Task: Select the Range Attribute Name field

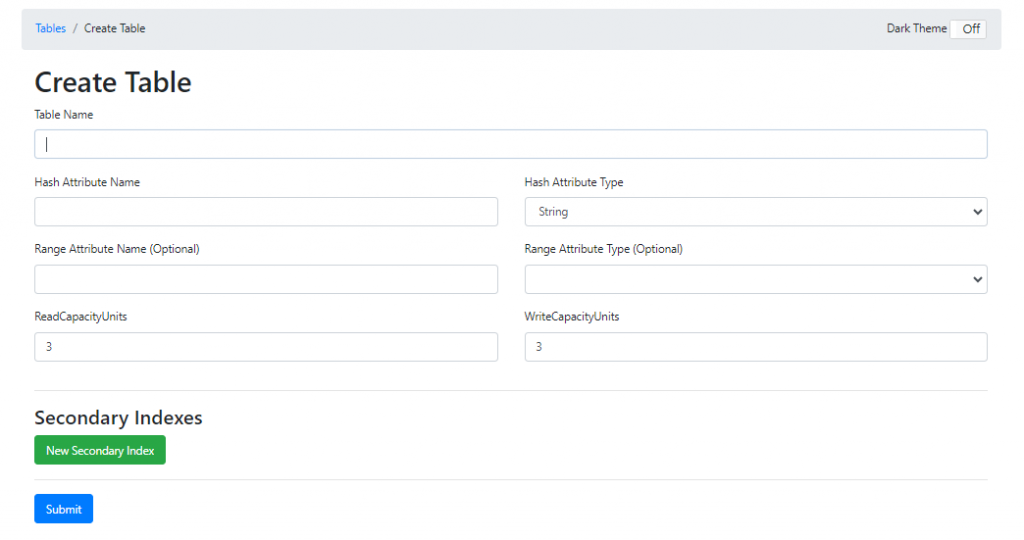Action: click(266, 279)
